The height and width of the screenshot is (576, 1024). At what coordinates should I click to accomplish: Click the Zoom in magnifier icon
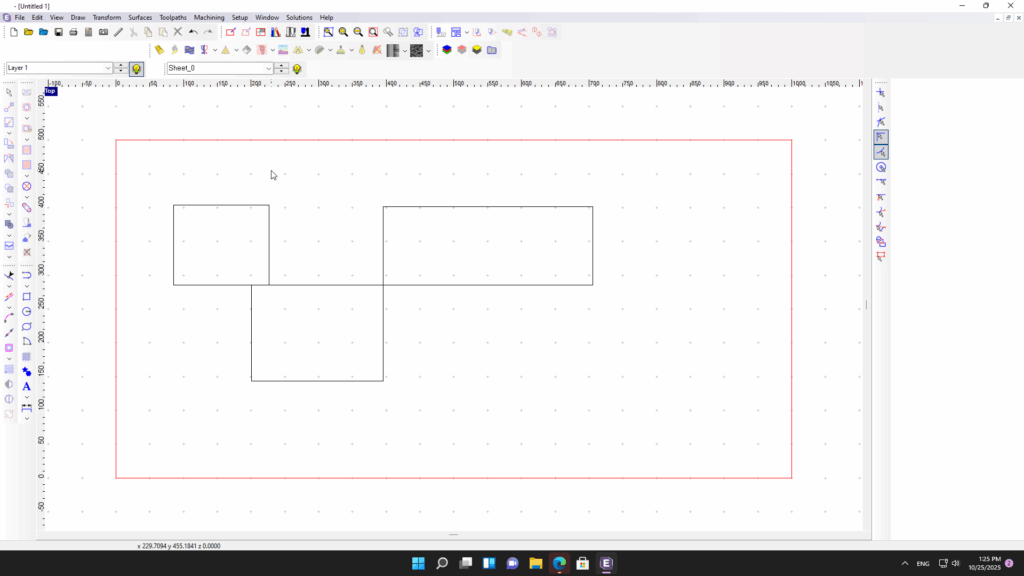(343, 32)
